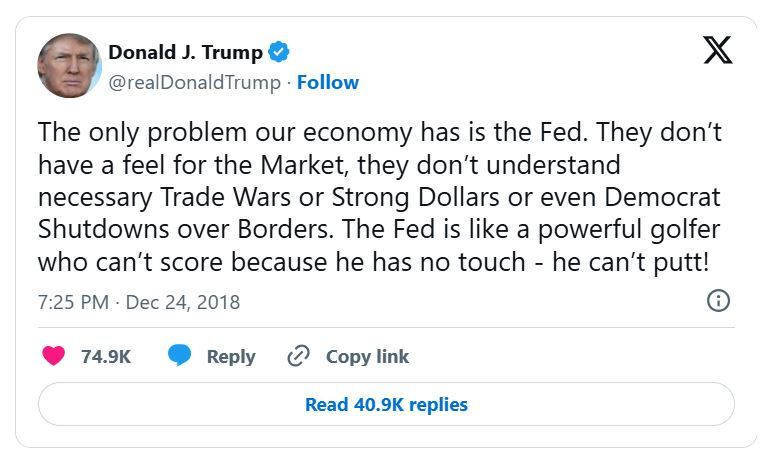Click the Donald J. Trump display name
This screenshot has height=459, width=770.
tap(186, 52)
